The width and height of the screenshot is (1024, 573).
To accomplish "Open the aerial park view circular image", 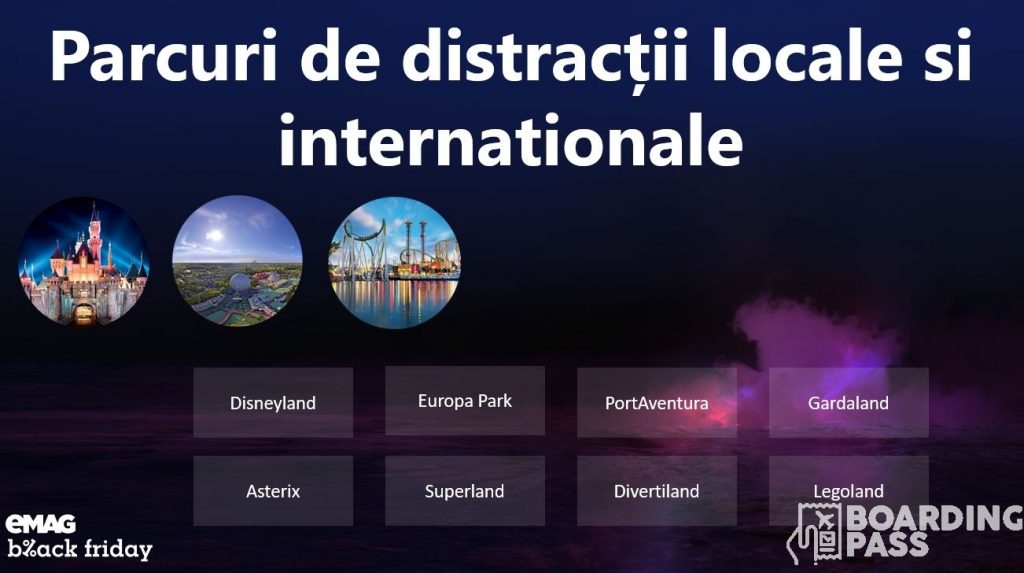I will click(x=238, y=261).
